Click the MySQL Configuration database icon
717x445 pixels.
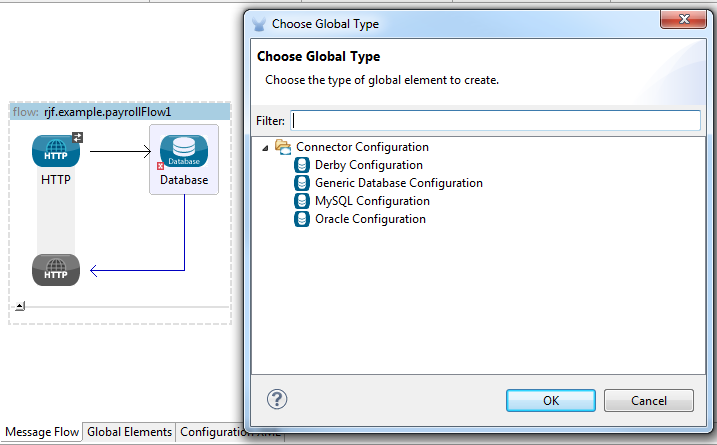pos(302,201)
